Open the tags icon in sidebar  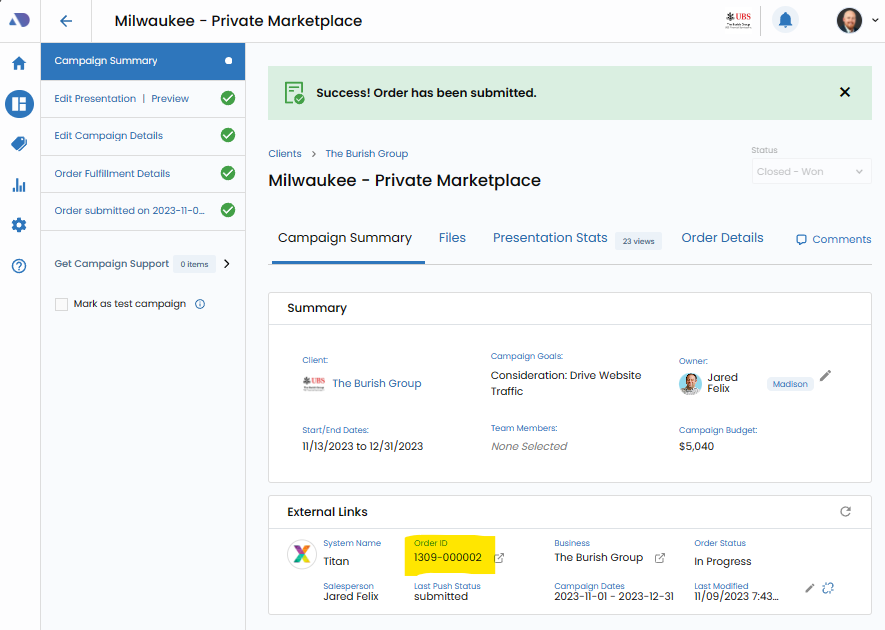19,144
